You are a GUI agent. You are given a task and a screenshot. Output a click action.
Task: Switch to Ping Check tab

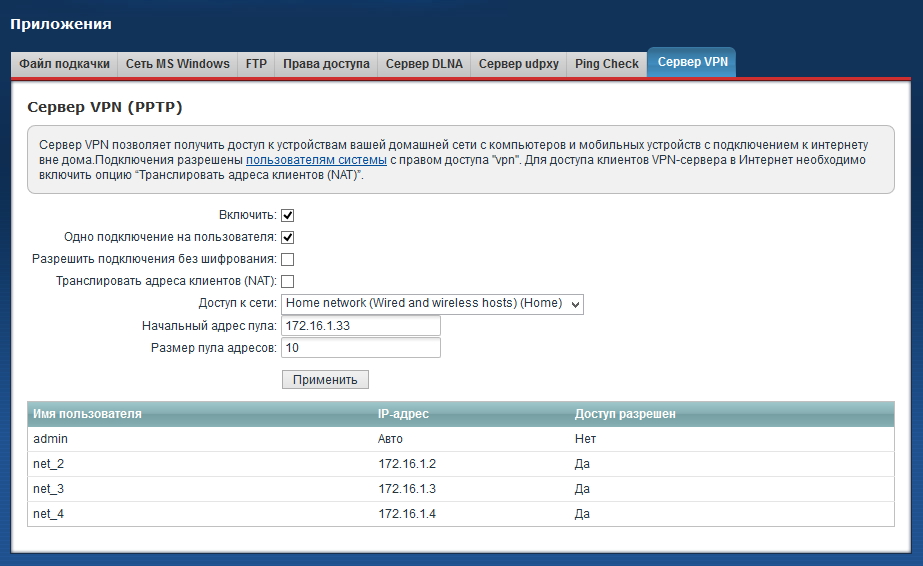coord(607,63)
